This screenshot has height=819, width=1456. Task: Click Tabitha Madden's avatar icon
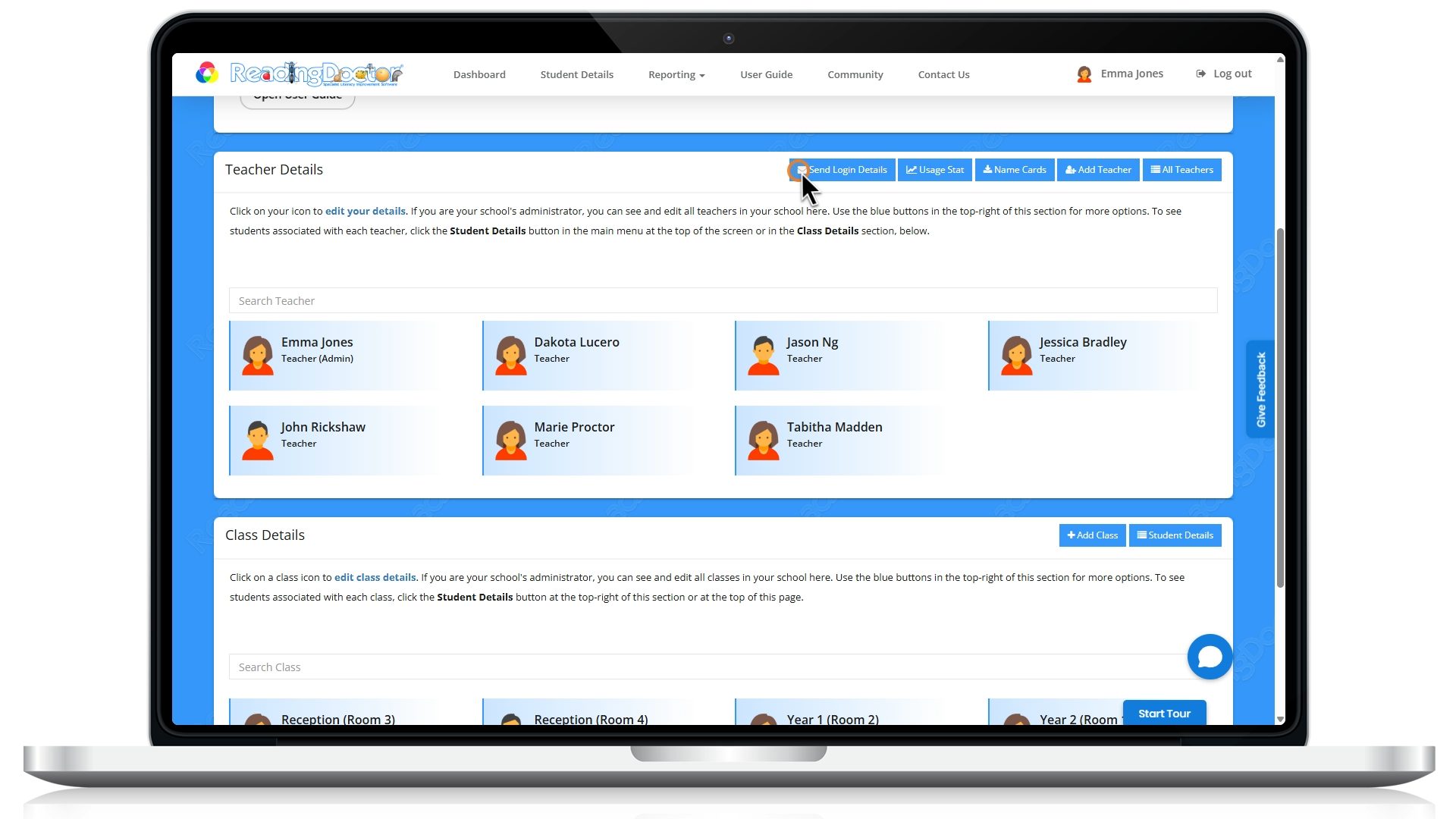click(763, 441)
